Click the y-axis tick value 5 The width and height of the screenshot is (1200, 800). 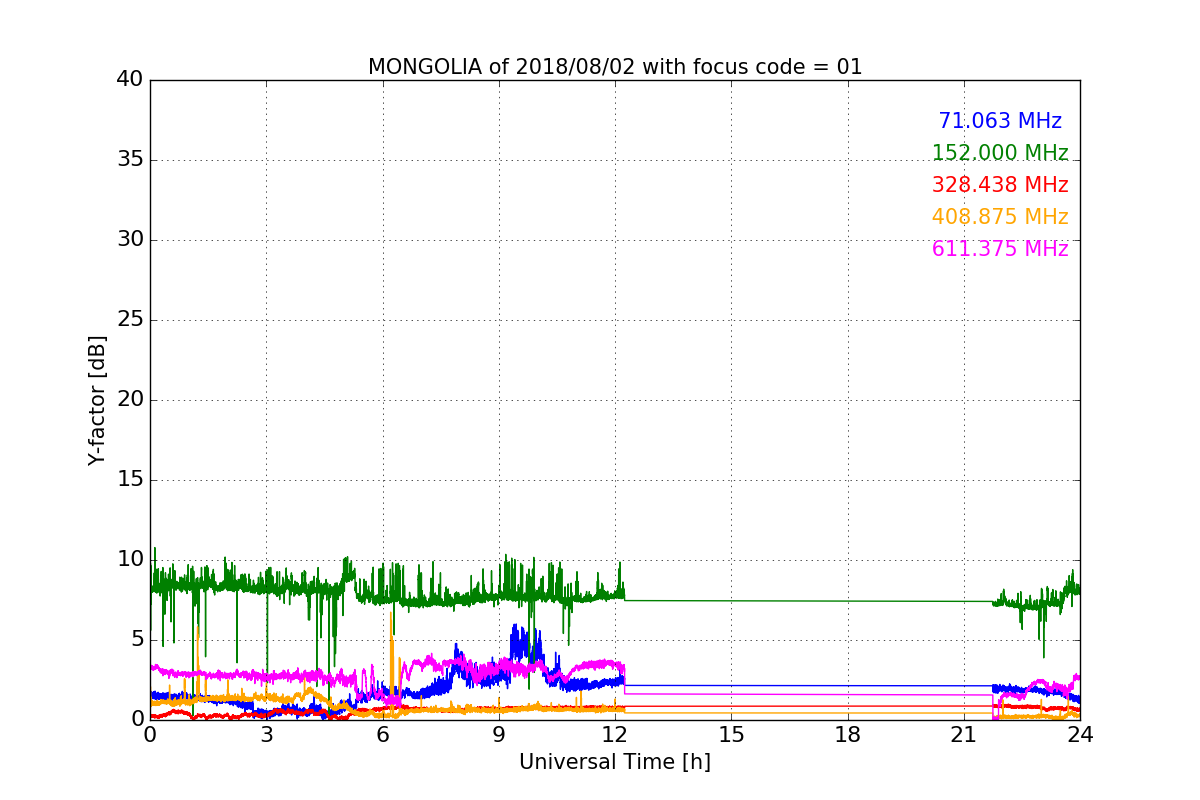tap(136, 640)
